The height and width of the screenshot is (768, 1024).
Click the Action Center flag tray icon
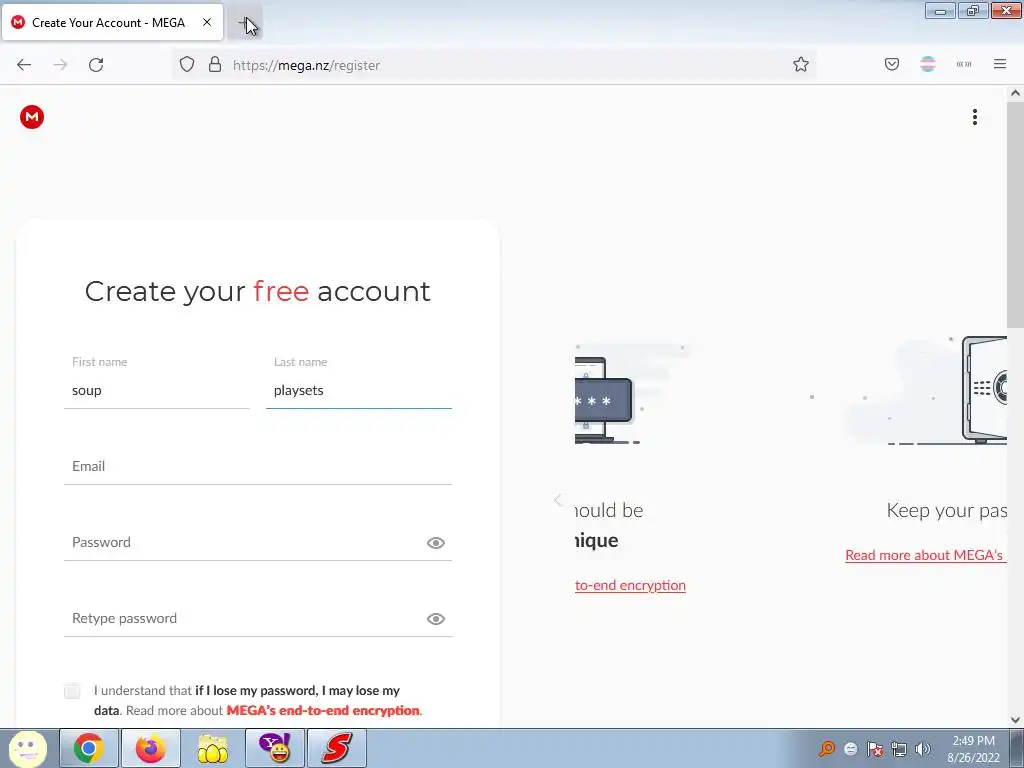click(874, 749)
